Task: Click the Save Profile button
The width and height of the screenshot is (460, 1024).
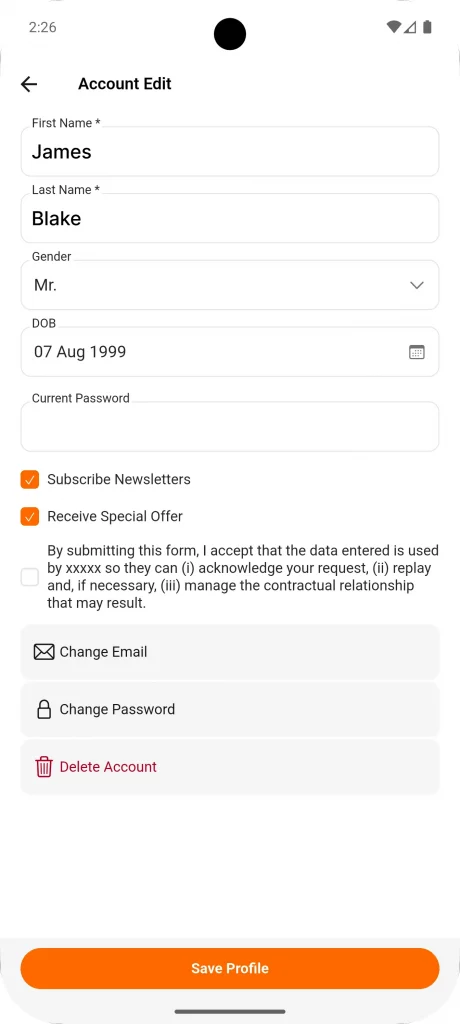Action: click(x=230, y=968)
